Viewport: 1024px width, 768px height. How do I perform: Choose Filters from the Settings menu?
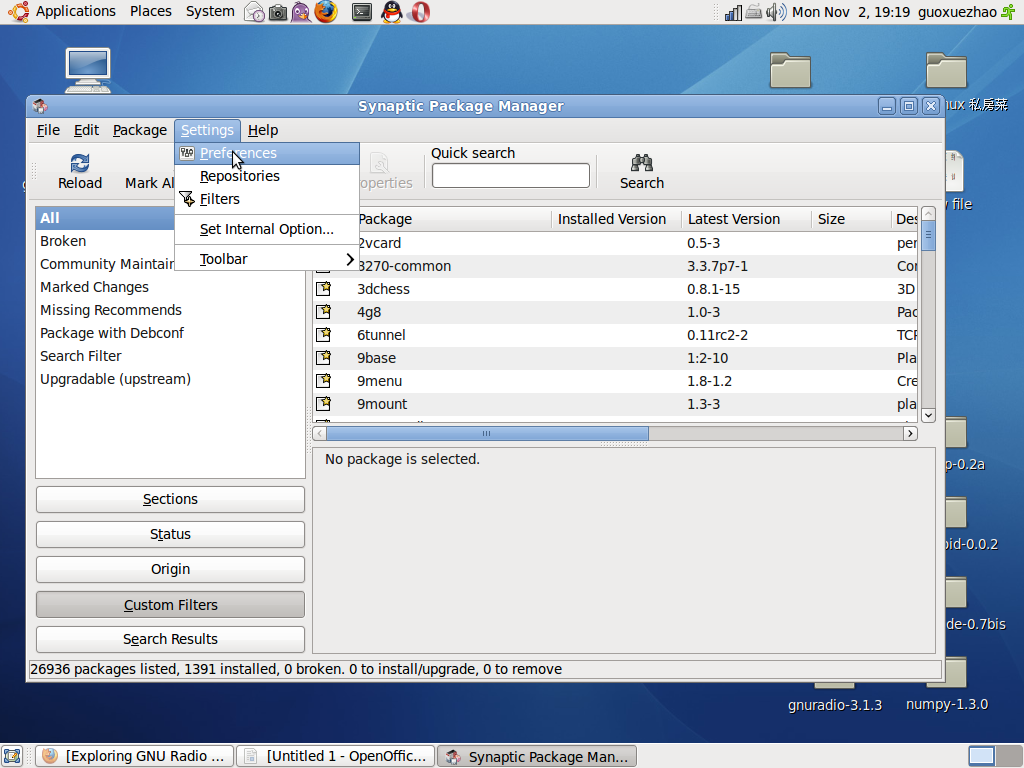pos(267,199)
